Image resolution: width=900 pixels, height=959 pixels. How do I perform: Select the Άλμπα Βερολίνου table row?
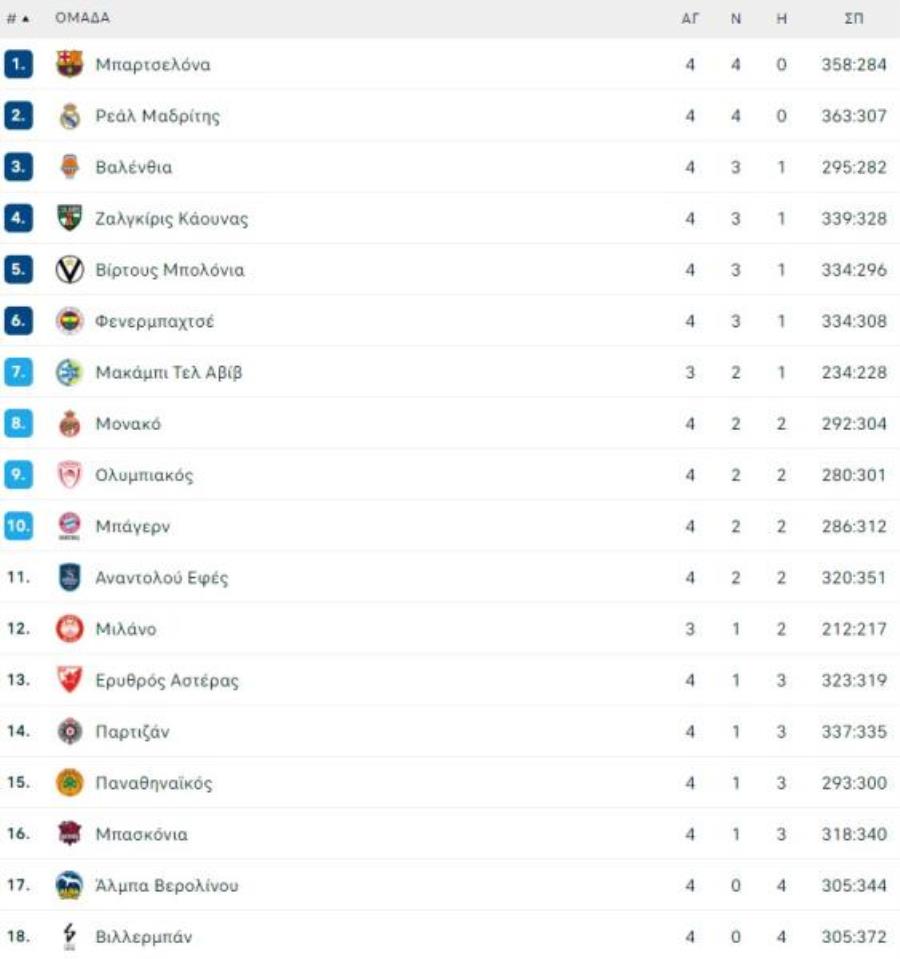click(450, 885)
